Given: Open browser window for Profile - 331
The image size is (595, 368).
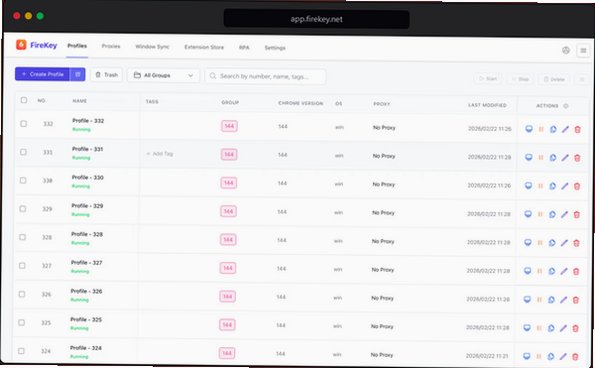Looking at the screenshot, I should 528,157.
